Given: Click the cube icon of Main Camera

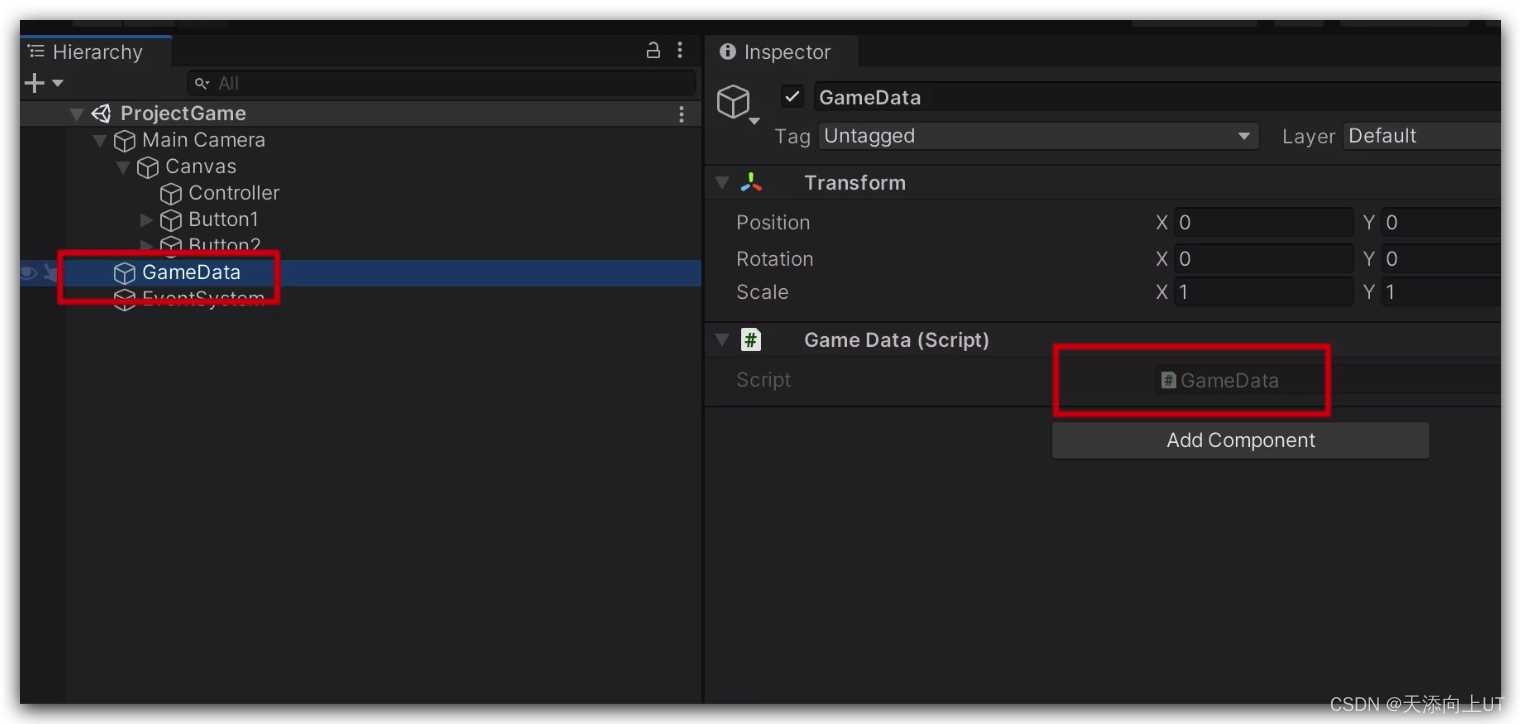Looking at the screenshot, I should (x=124, y=141).
